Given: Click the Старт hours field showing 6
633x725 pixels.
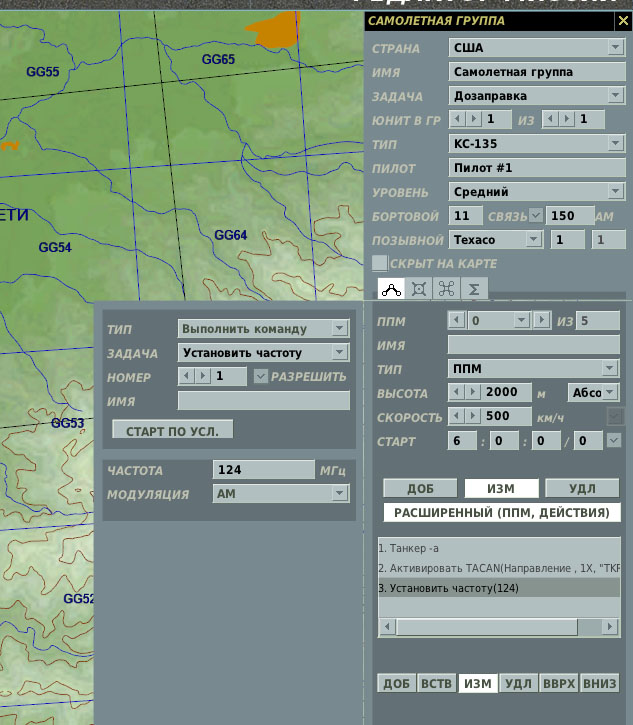Looking at the screenshot, I should (462, 440).
